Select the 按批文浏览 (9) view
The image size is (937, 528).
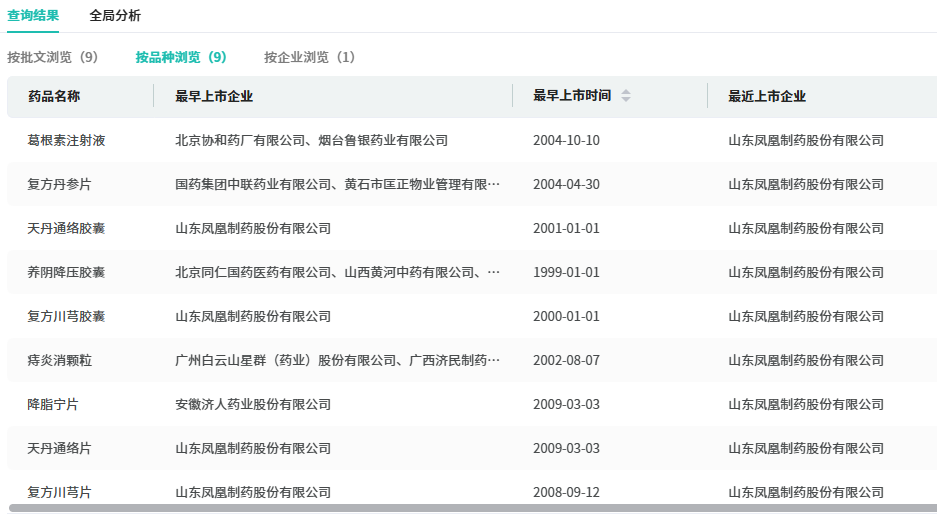pos(53,57)
